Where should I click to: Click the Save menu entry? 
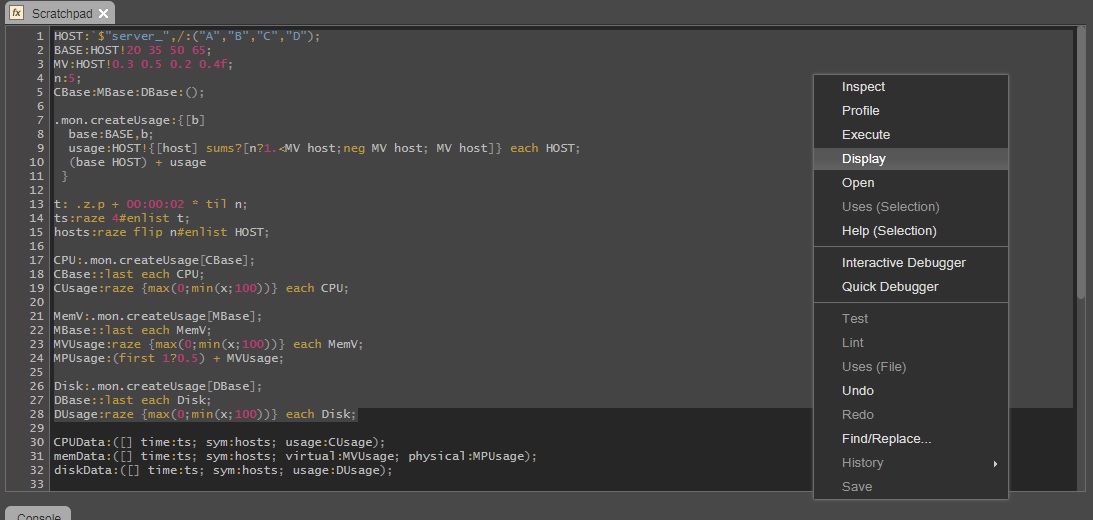(x=910, y=487)
